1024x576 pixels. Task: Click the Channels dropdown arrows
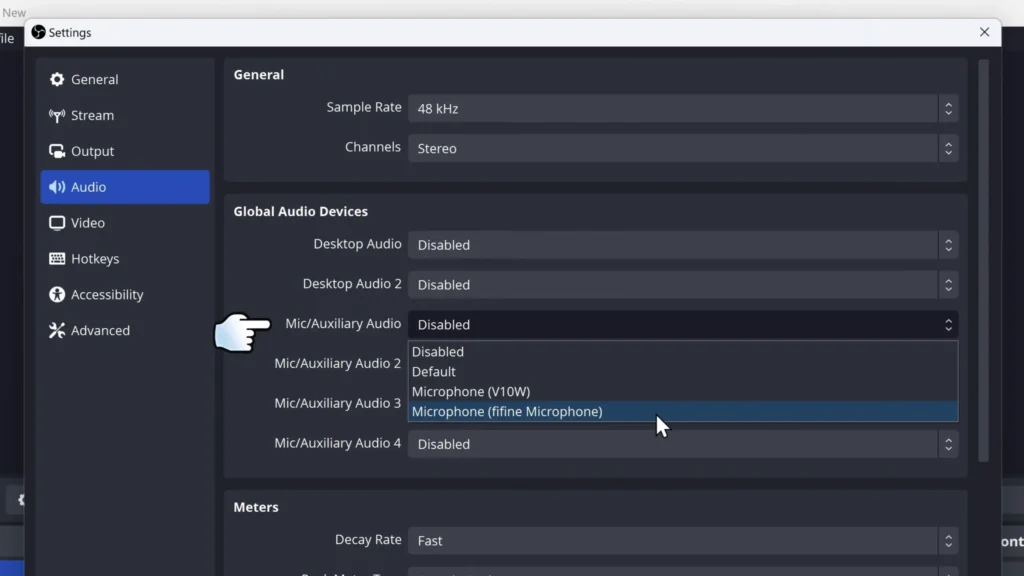pos(948,148)
